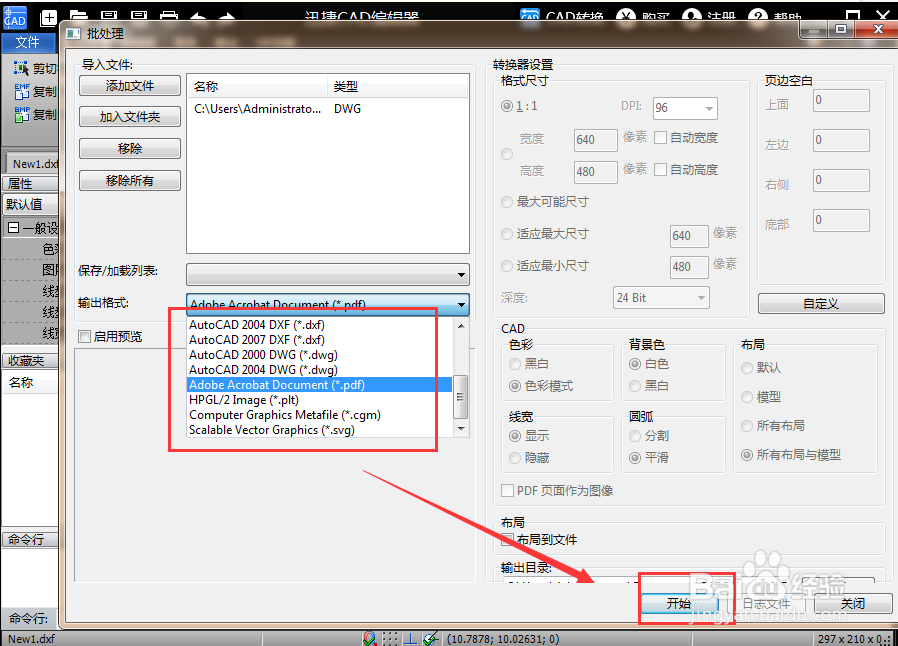Select Scalable Vector Graphics (*.svg) option
This screenshot has height=646, width=898.
320,430
